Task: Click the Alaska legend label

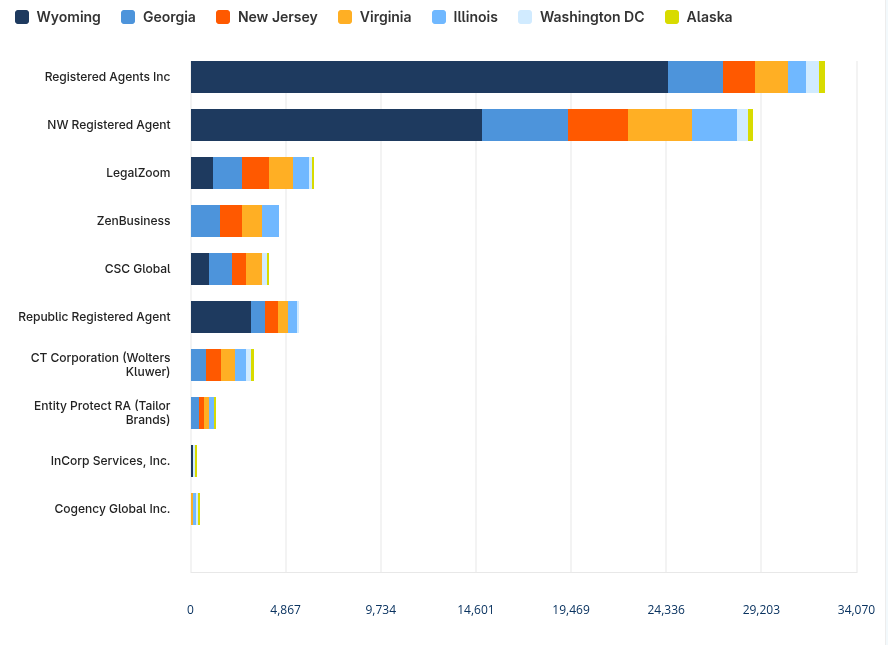Action: click(x=709, y=17)
